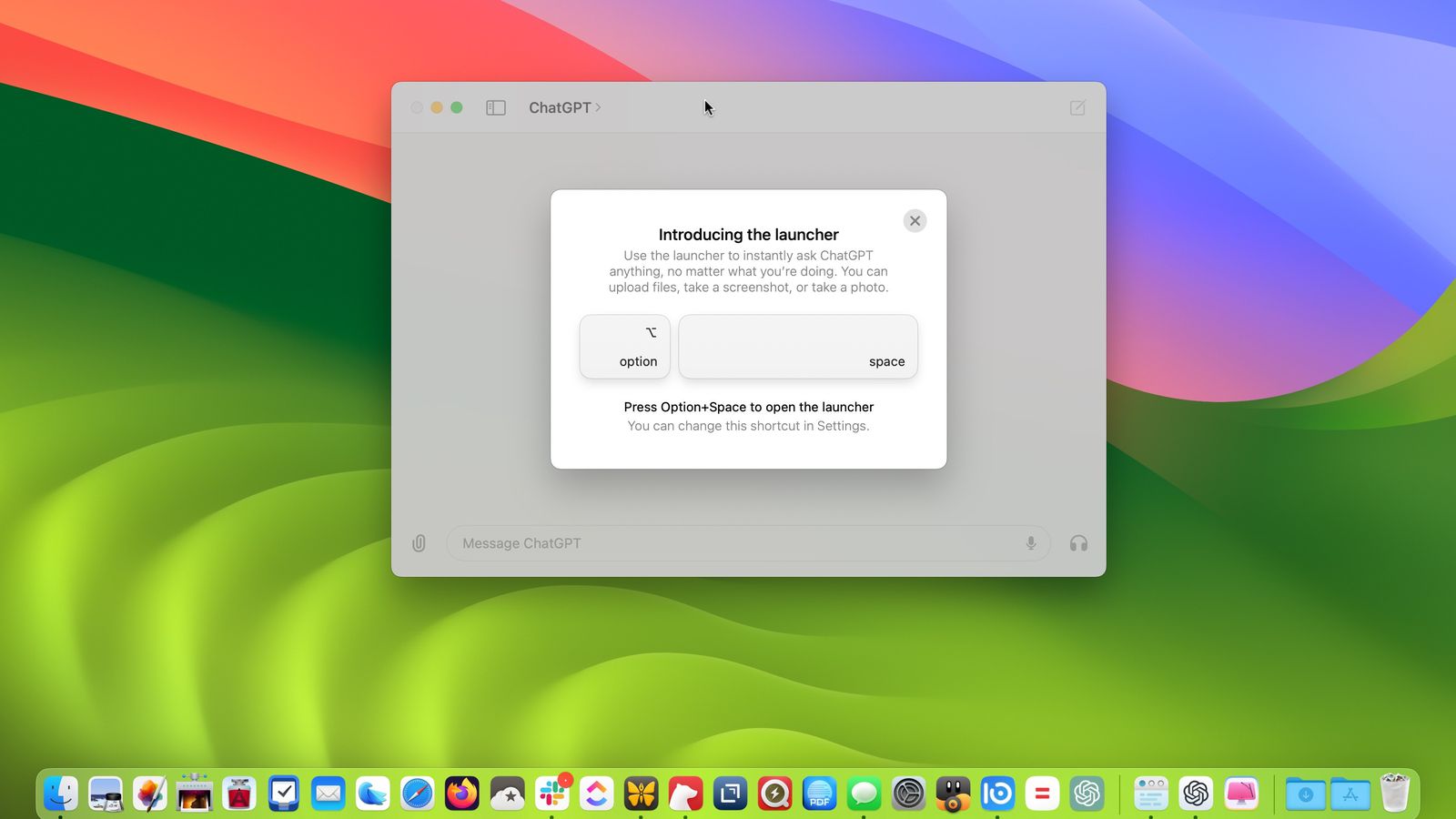Expand the ChatGPT model dropdown

click(564, 107)
